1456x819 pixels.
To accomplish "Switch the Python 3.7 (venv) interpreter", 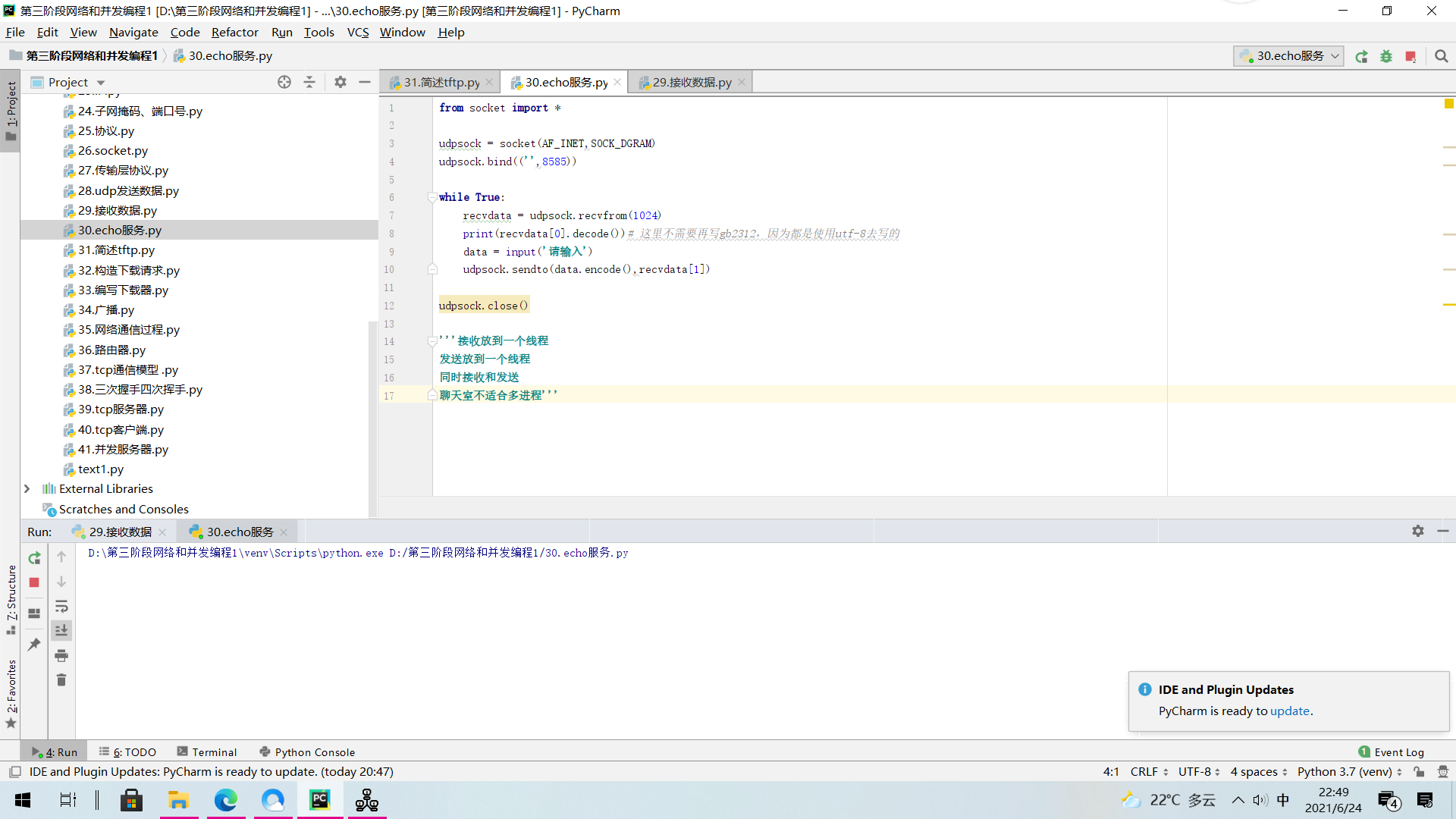I will click(1350, 771).
